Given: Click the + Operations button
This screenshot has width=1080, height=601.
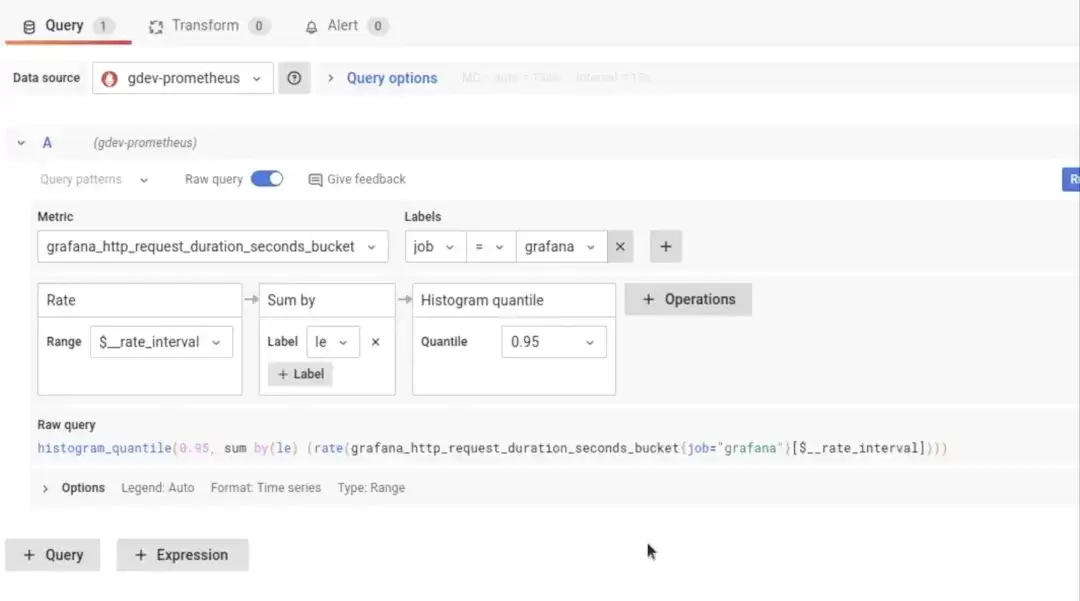Looking at the screenshot, I should 688,299.
